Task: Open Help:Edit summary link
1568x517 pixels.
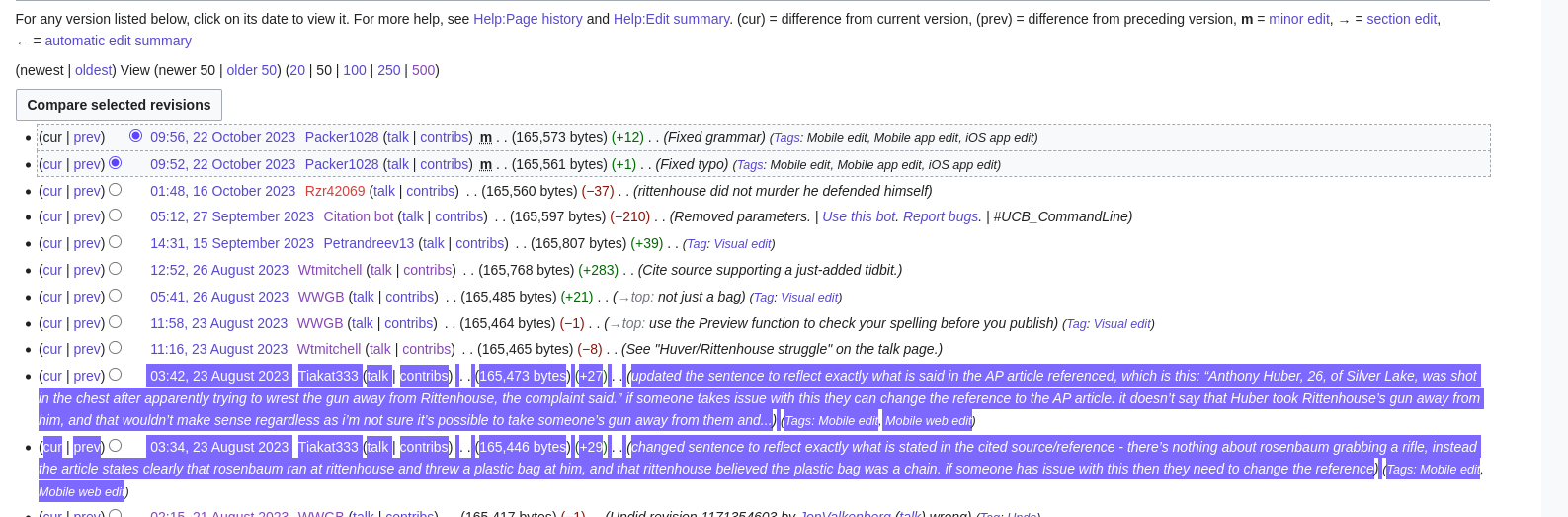Action: (671, 19)
